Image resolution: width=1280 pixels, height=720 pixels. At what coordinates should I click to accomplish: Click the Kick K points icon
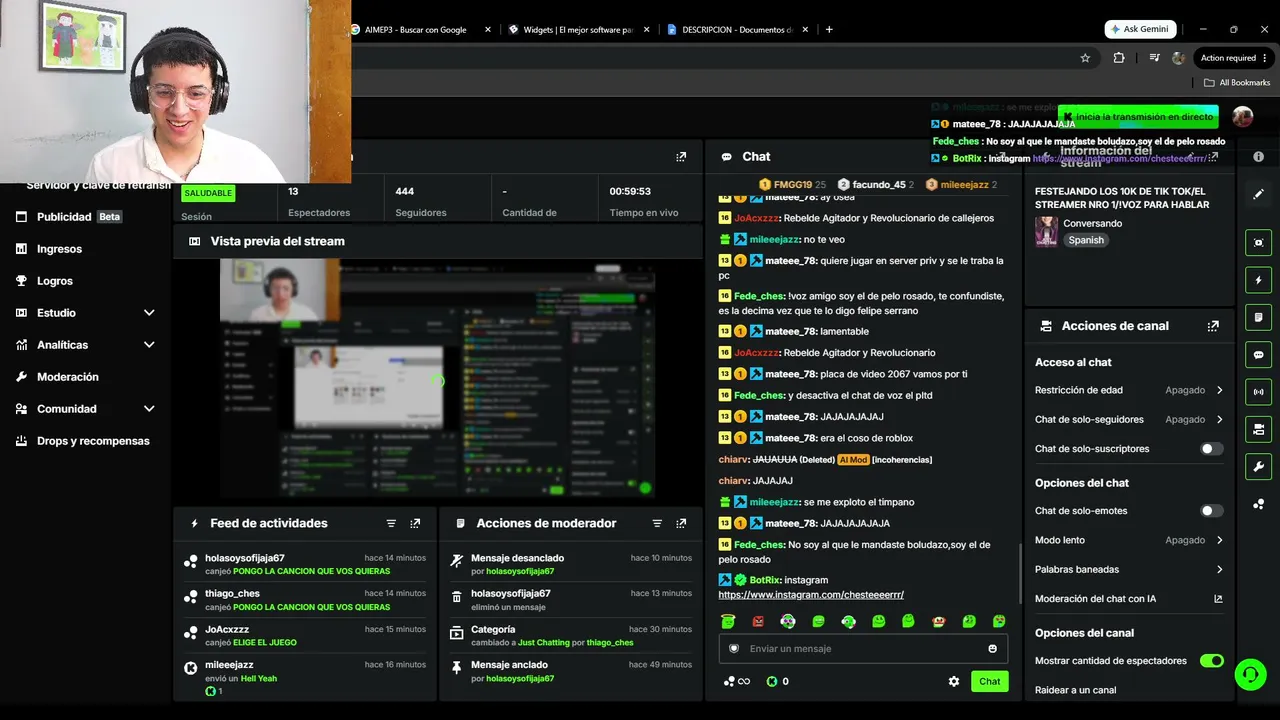[x=772, y=682]
